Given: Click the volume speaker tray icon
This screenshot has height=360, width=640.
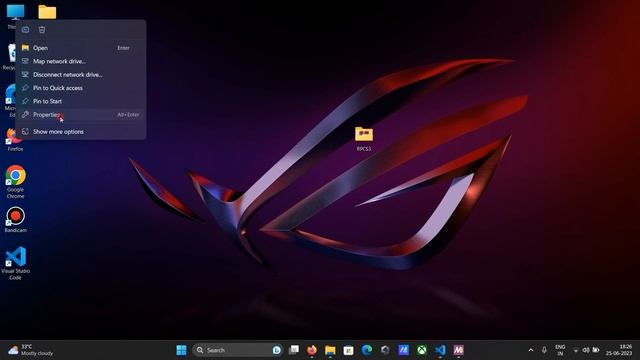Looking at the screenshot, I should pyautogui.click(x=586, y=350).
